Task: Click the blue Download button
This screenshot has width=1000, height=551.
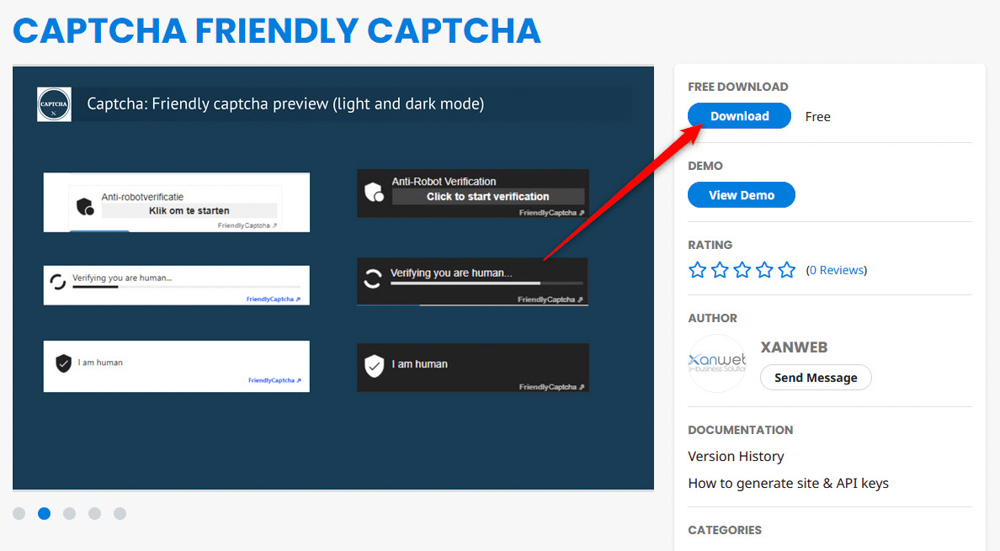Action: pyautogui.click(x=739, y=116)
